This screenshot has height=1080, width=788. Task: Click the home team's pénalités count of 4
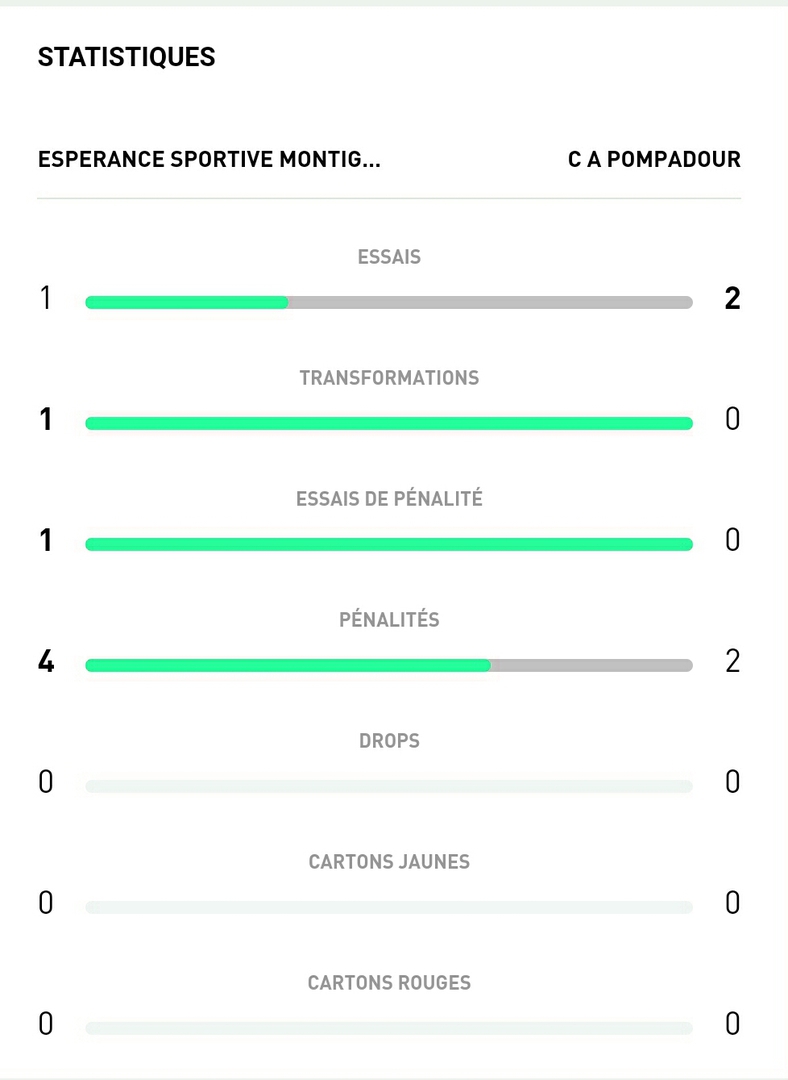click(x=46, y=662)
